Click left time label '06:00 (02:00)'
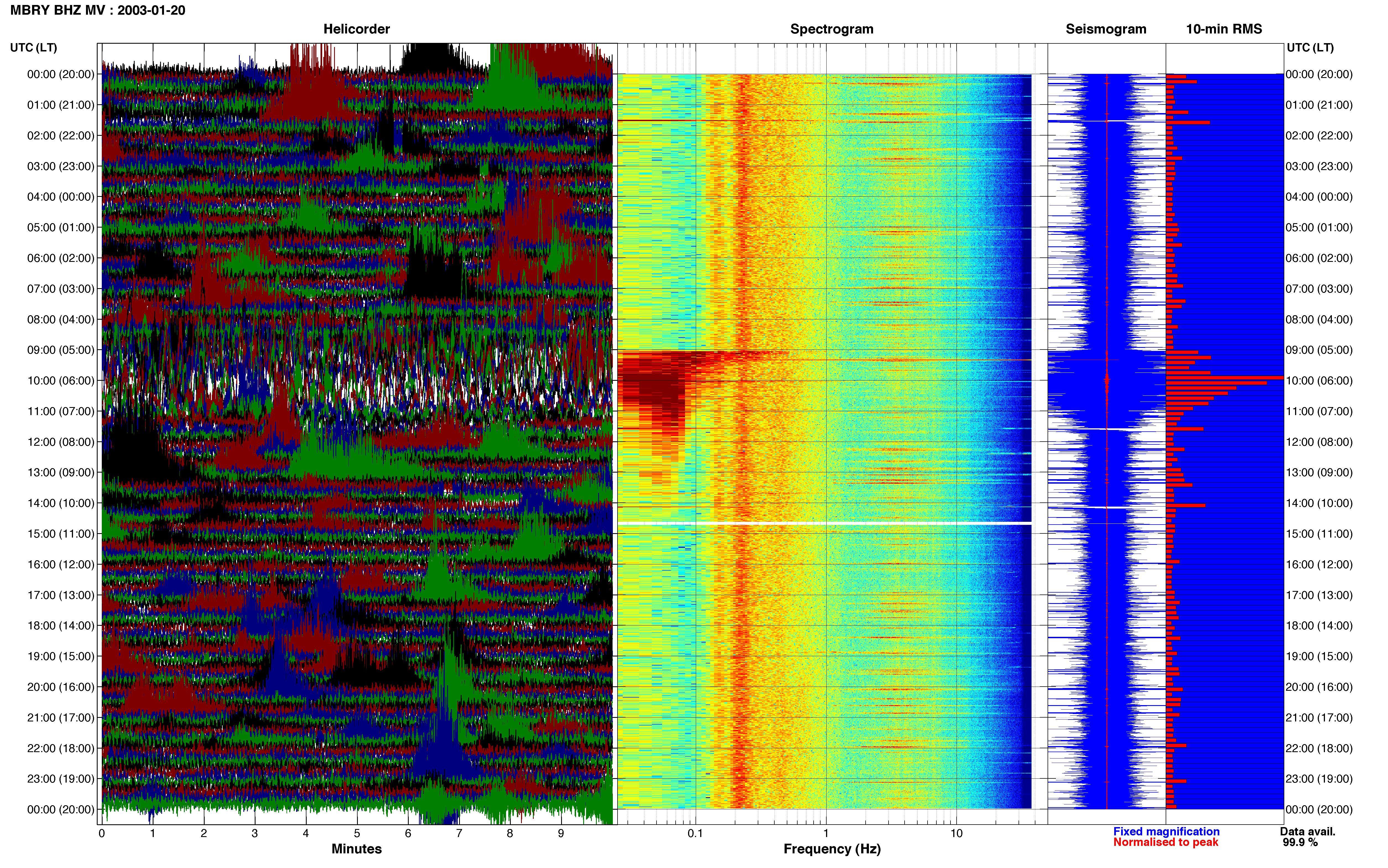 61,258
